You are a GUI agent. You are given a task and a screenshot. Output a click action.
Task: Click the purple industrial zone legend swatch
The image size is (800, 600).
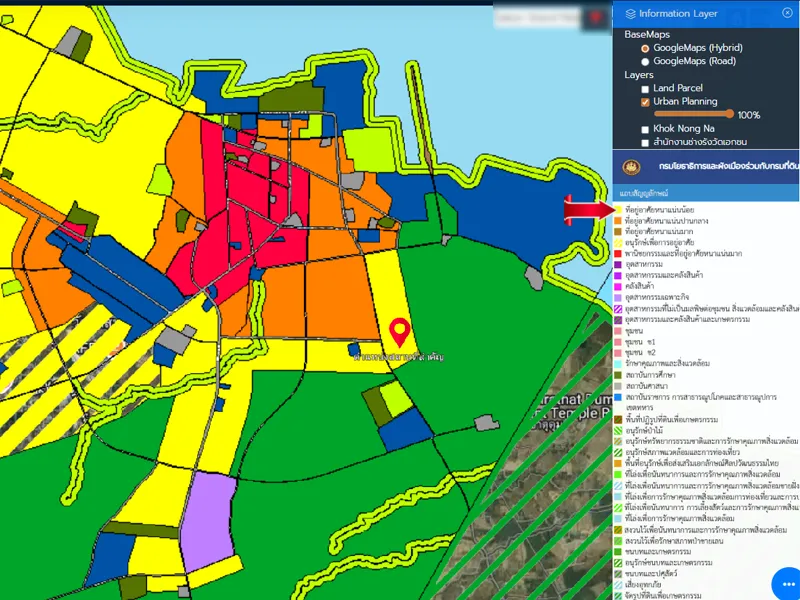pos(619,265)
